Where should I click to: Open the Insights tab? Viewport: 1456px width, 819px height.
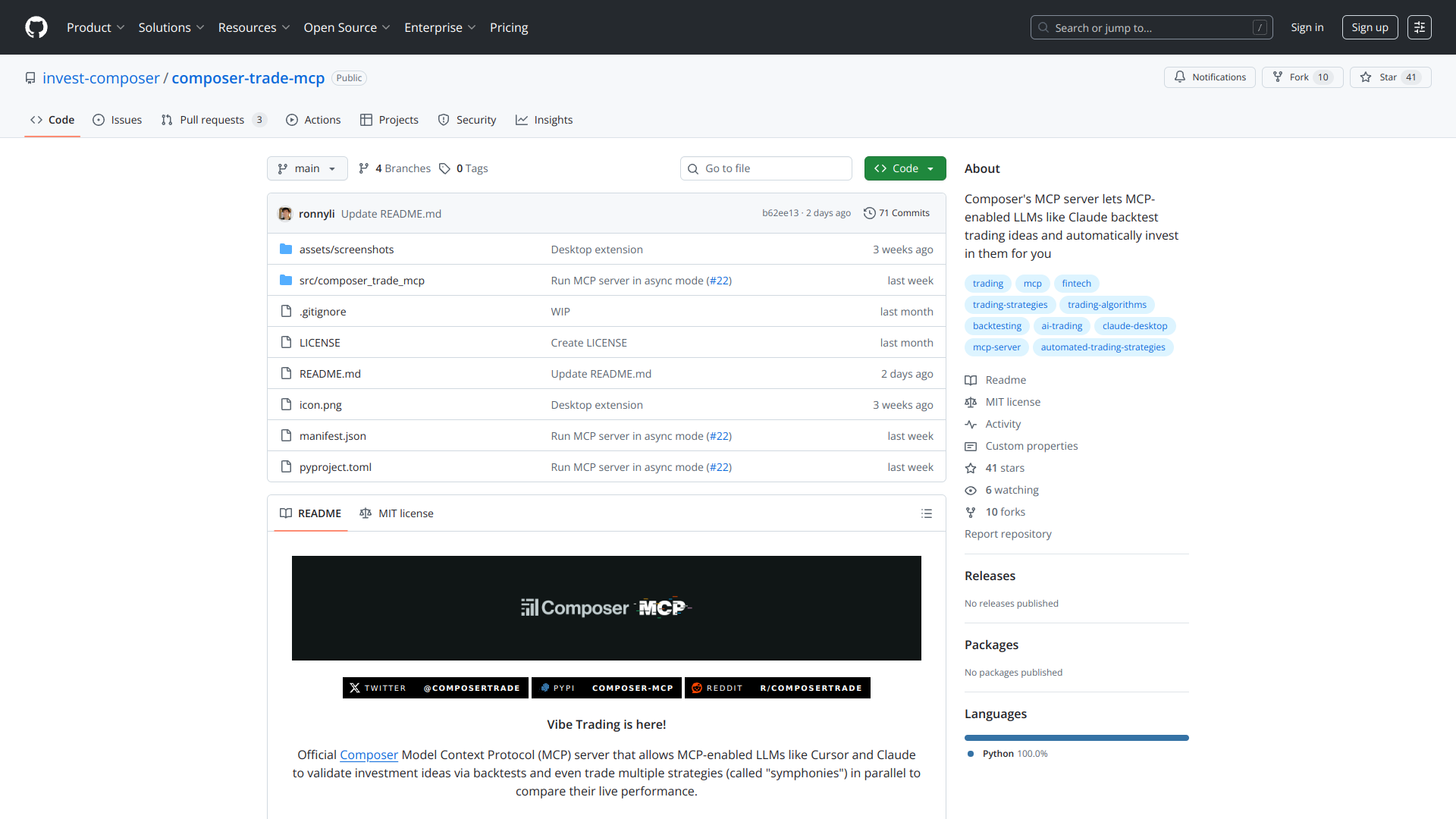pyautogui.click(x=544, y=120)
